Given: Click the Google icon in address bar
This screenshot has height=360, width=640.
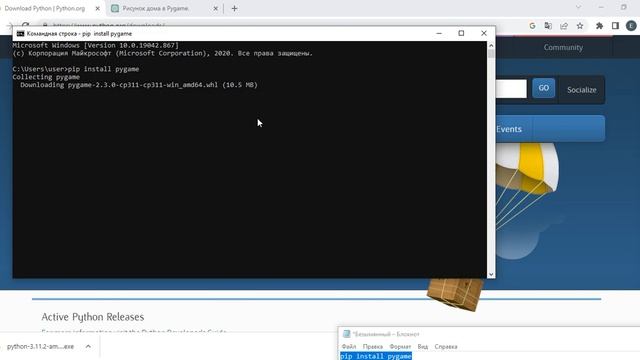Looking at the screenshot, I should pyautogui.click(x=532, y=26).
